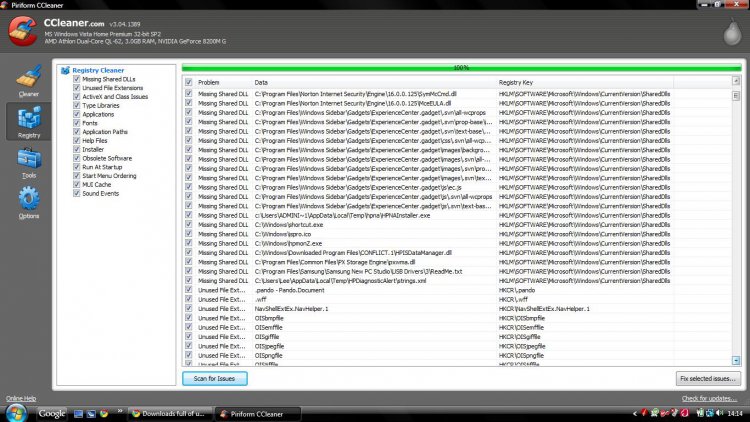Click Fix selected issues button
The image size is (750, 422).
coord(708,378)
